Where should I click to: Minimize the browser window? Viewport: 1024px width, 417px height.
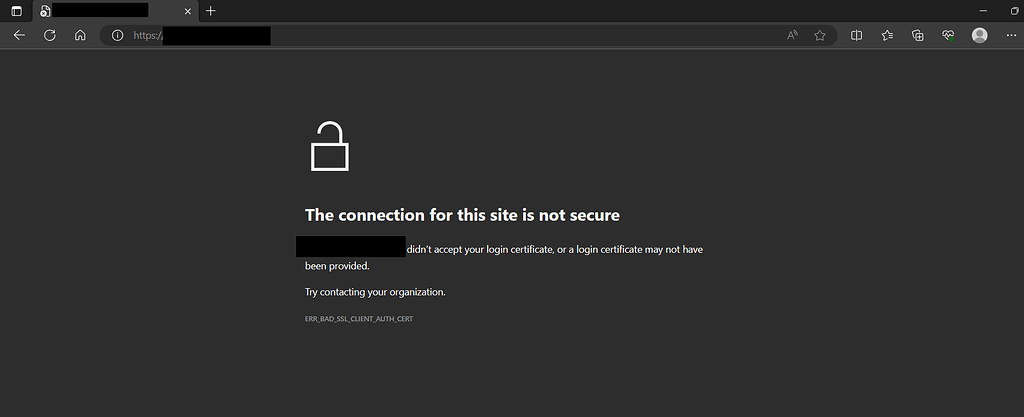[x=984, y=11]
